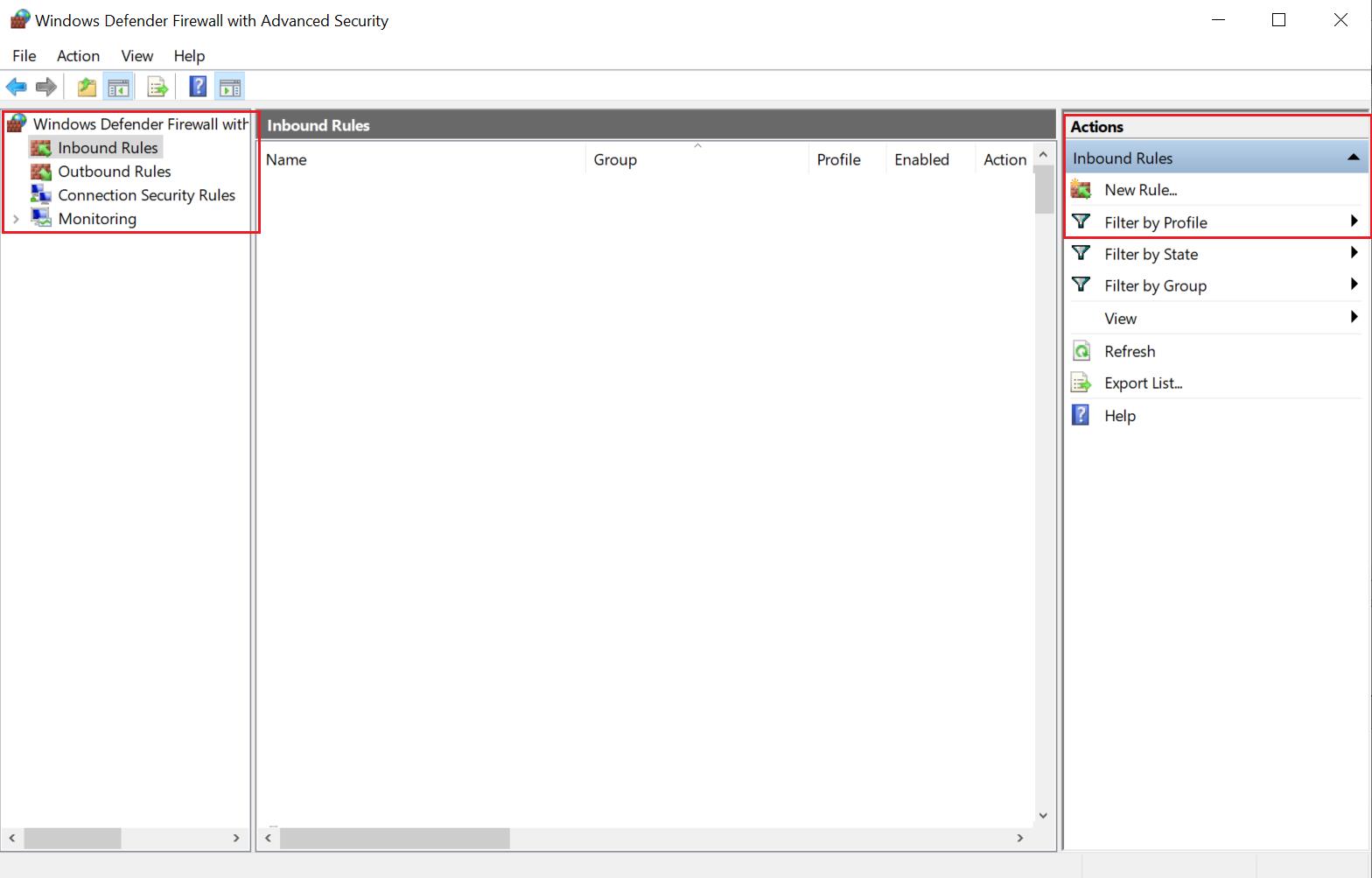Click the Export List toolbar icon
The height and width of the screenshot is (878, 1372).
pos(157,87)
